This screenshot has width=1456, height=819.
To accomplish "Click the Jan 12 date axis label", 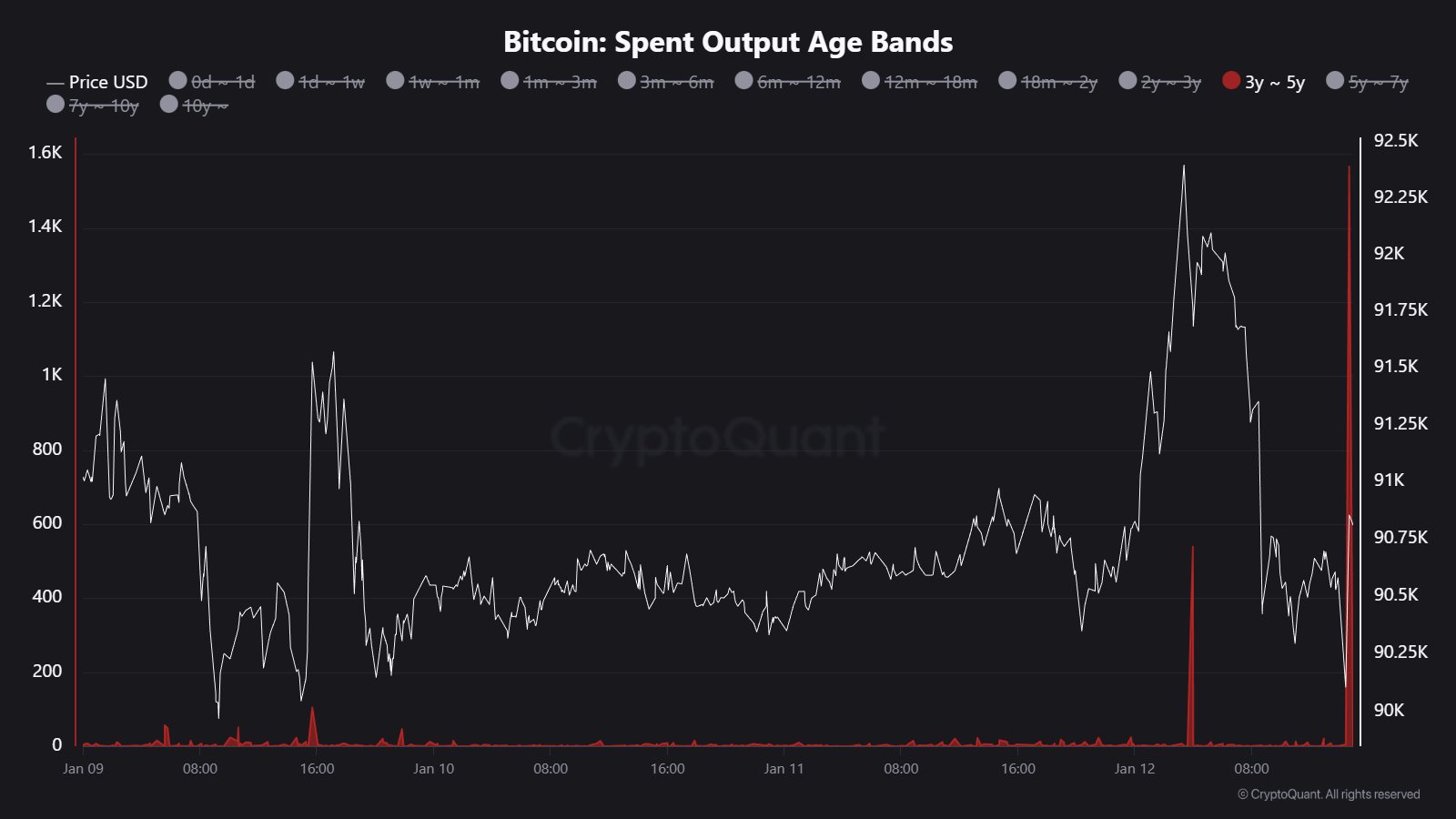I will pos(1134,769).
